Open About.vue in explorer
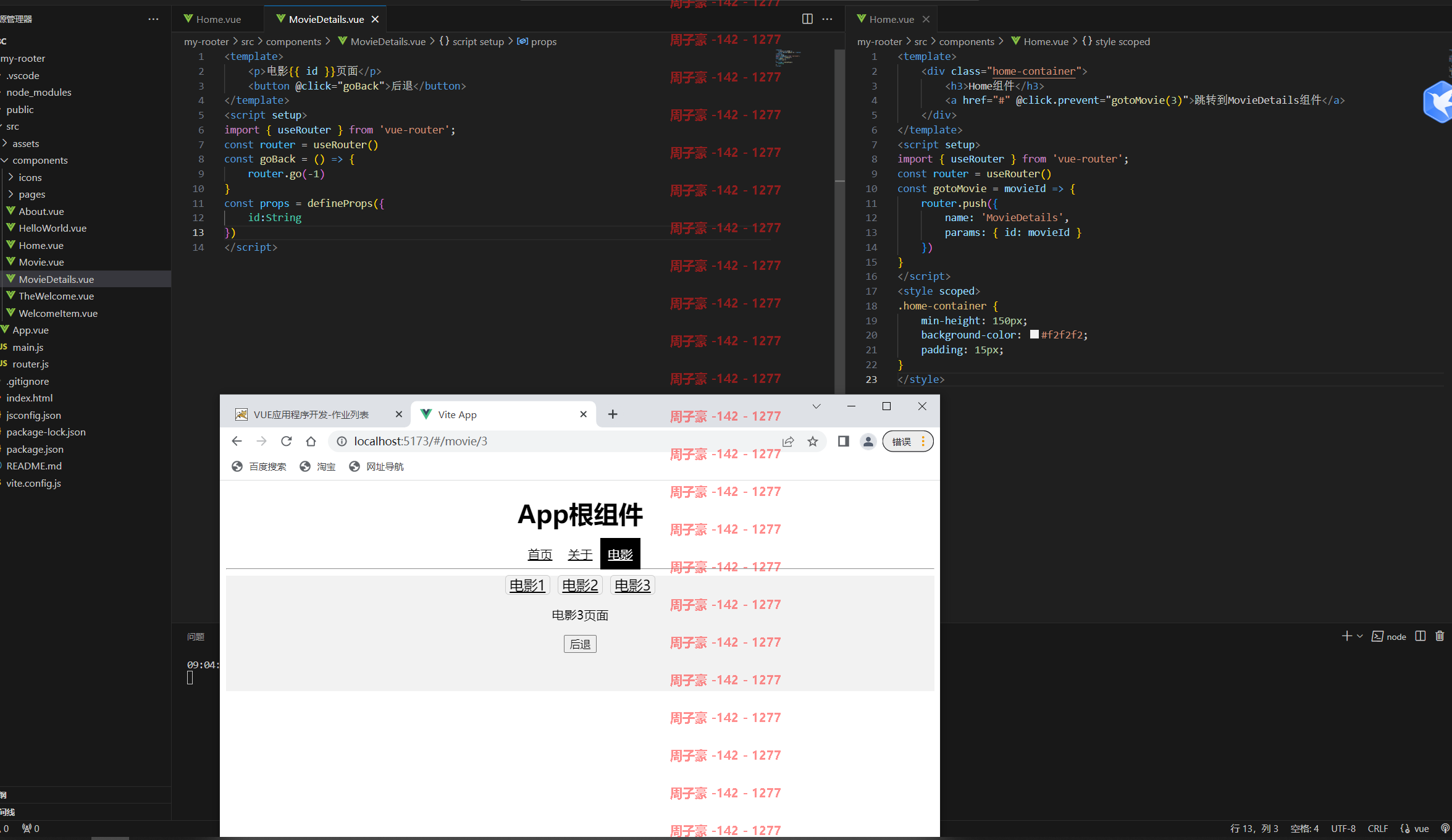The image size is (1452, 840). point(85,211)
